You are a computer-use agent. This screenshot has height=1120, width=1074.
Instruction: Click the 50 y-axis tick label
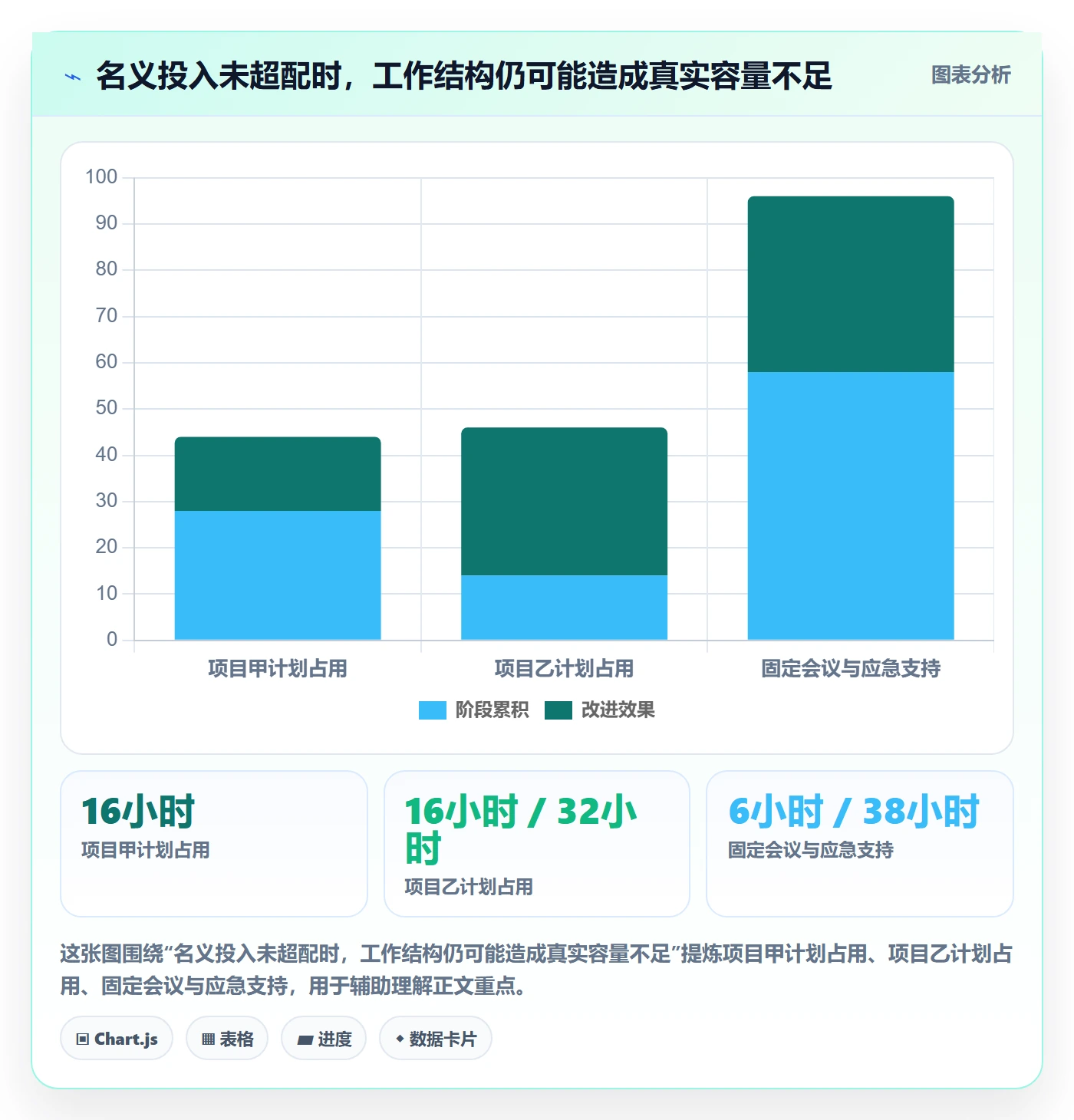(x=107, y=408)
